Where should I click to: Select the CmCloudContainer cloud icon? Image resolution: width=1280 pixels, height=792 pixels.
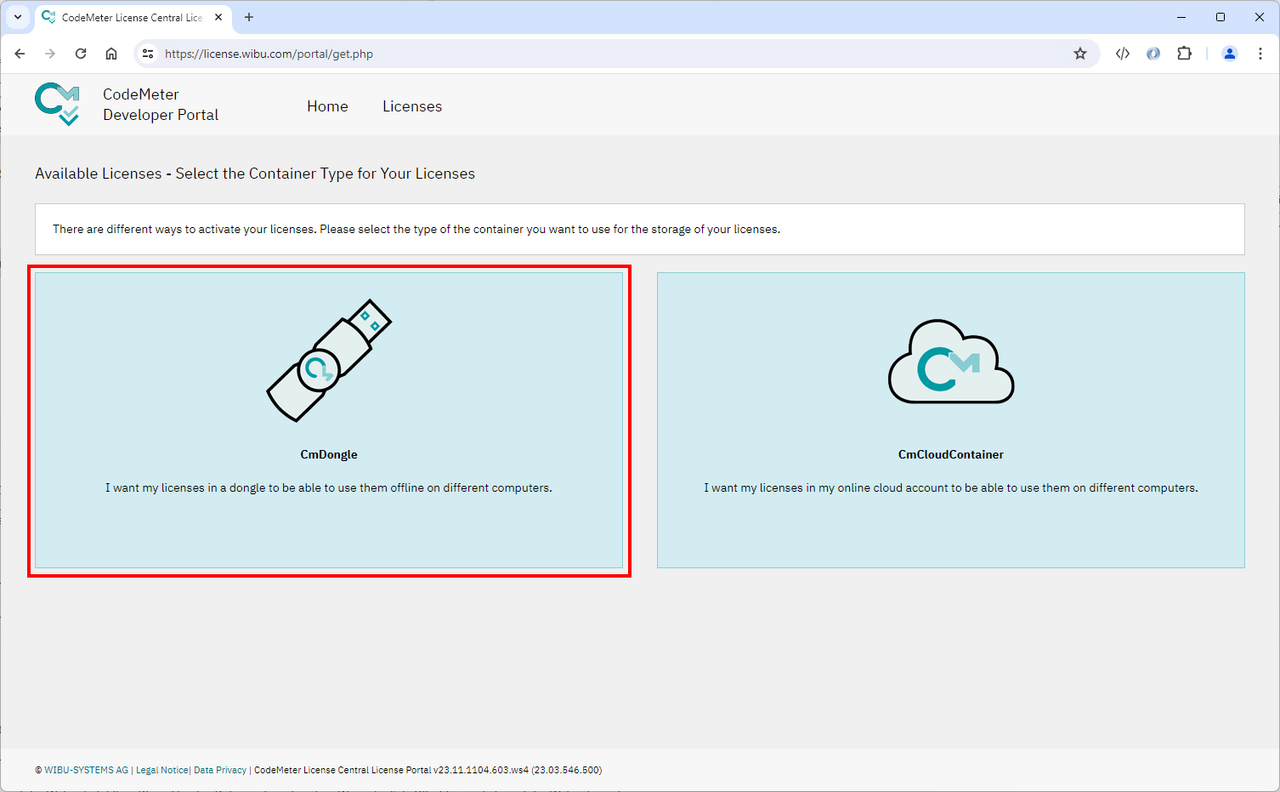tap(951, 362)
